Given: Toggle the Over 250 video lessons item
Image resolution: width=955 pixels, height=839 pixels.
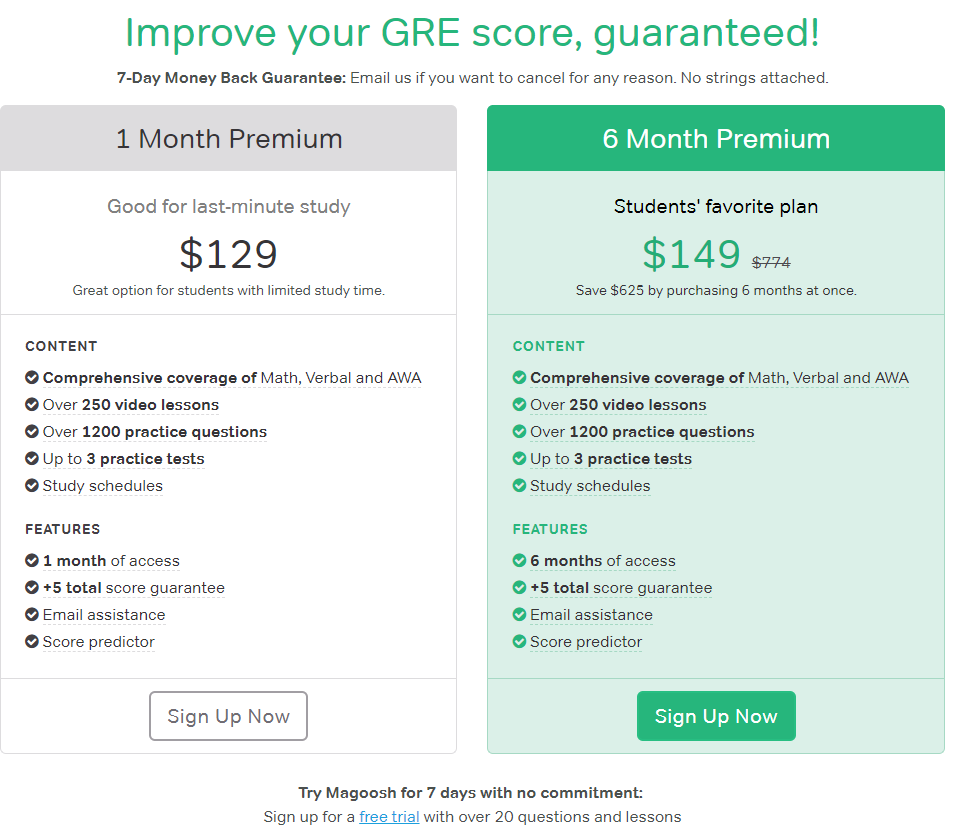Looking at the screenshot, I should [121, 404].
